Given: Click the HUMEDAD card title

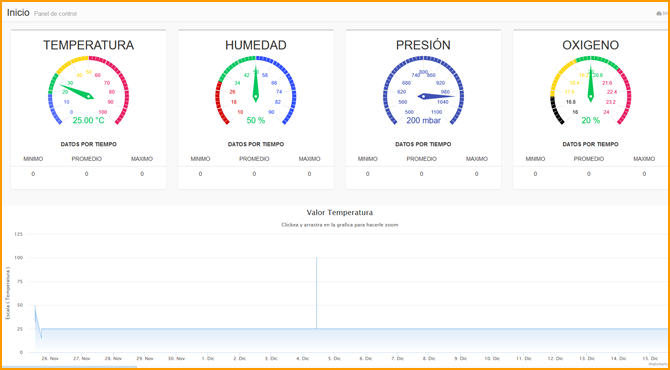Looking at the screenshot, I should point(256,45).
